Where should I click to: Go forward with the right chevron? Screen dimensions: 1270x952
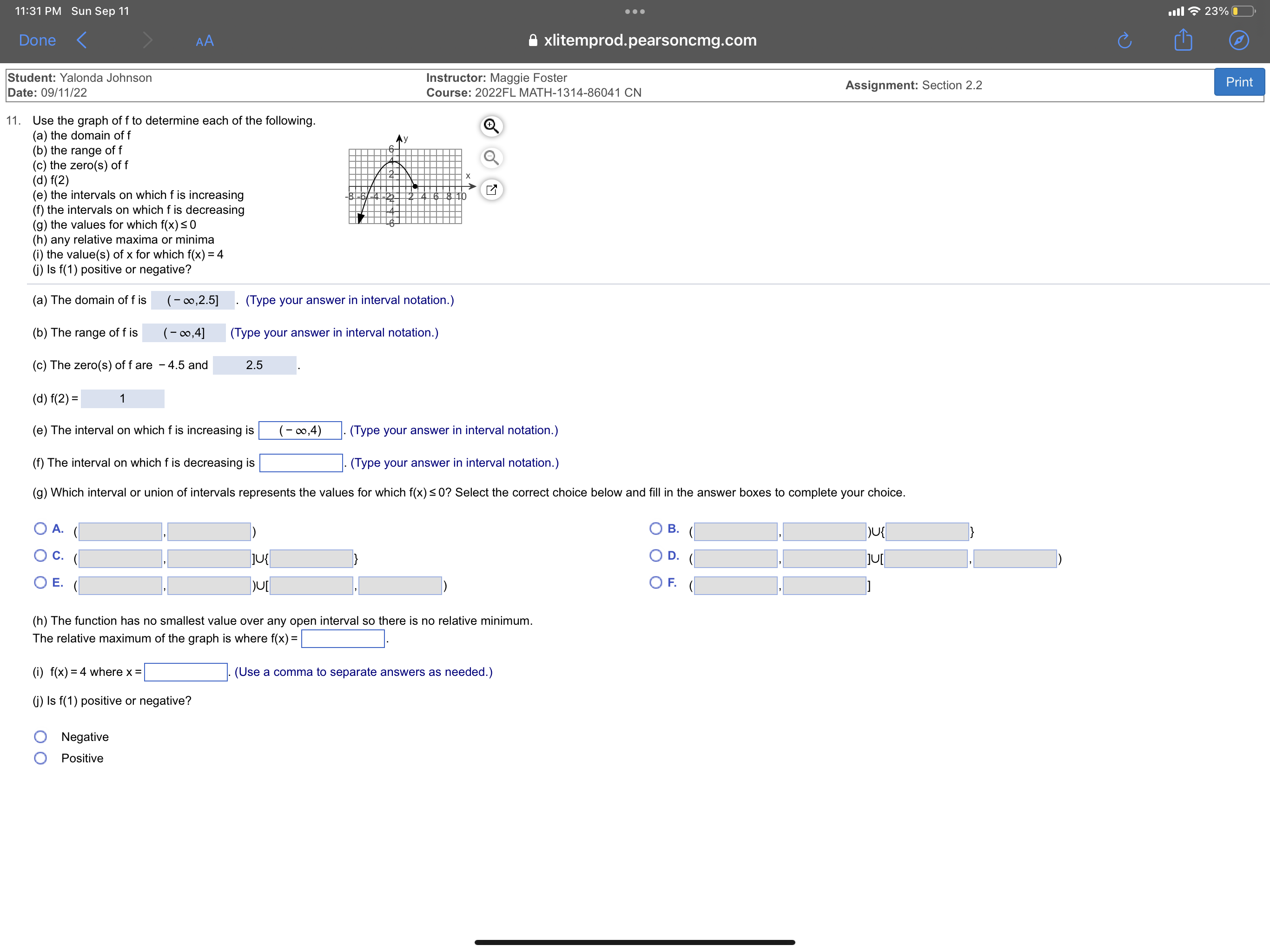pos(147,40)
